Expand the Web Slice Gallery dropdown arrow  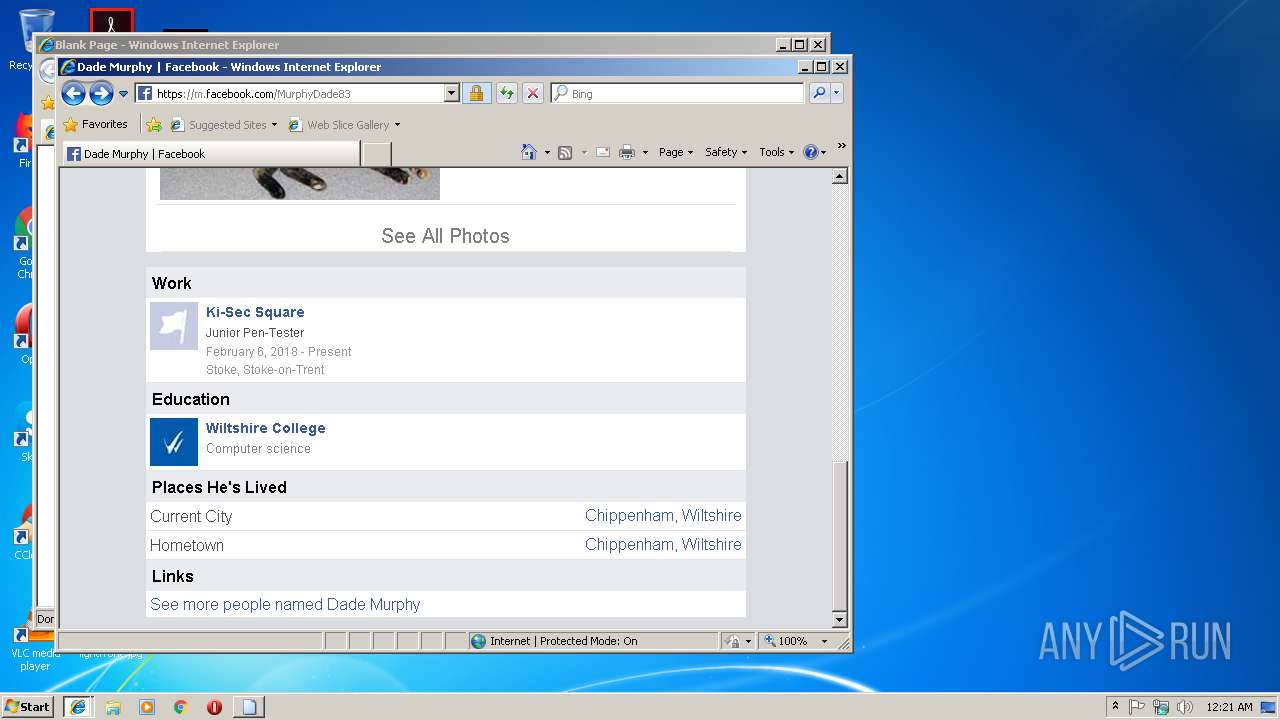coord(397,125)
